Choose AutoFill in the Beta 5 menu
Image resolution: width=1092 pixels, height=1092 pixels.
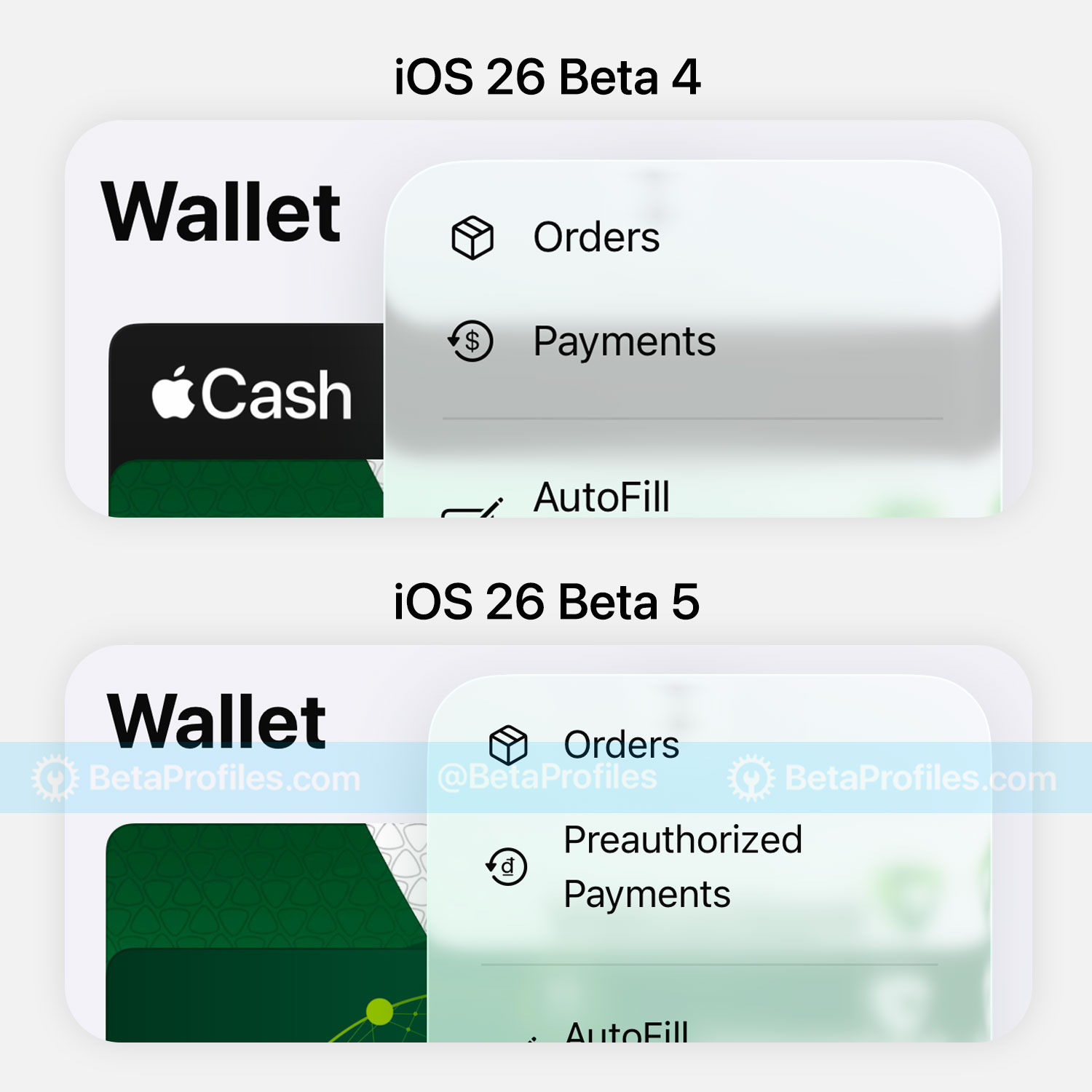pyautogui.click(x=626, y=1029)
